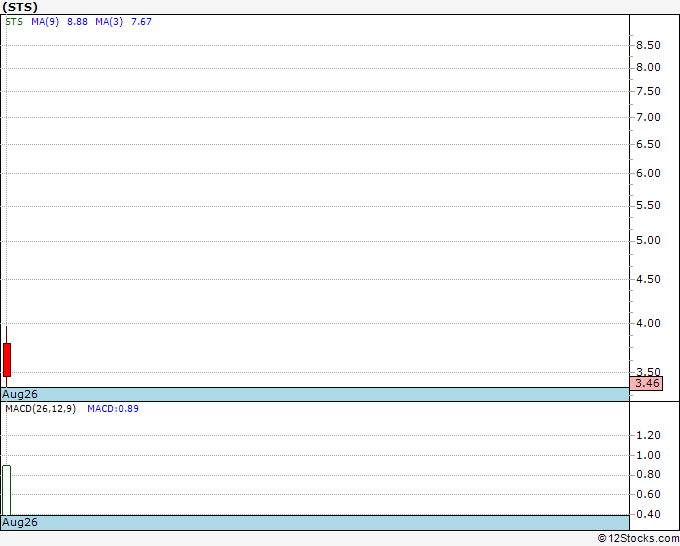Click the 5.00 price axis label
Image resolution: width=680 pixels, height=546 pixels.
[x=648, y=240]
